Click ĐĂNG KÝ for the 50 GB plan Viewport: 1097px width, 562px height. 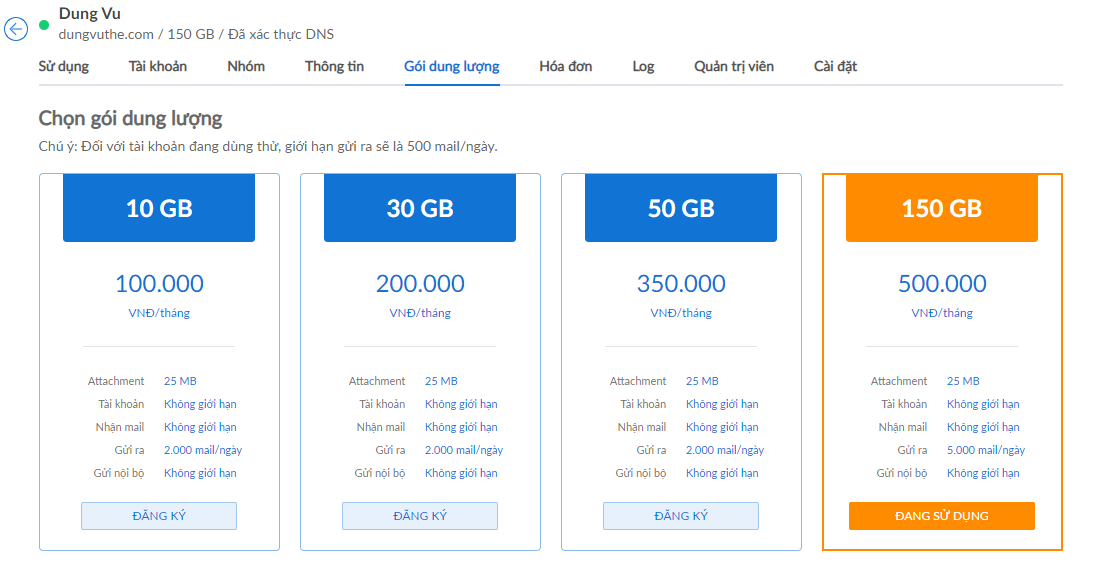[681, 516]
